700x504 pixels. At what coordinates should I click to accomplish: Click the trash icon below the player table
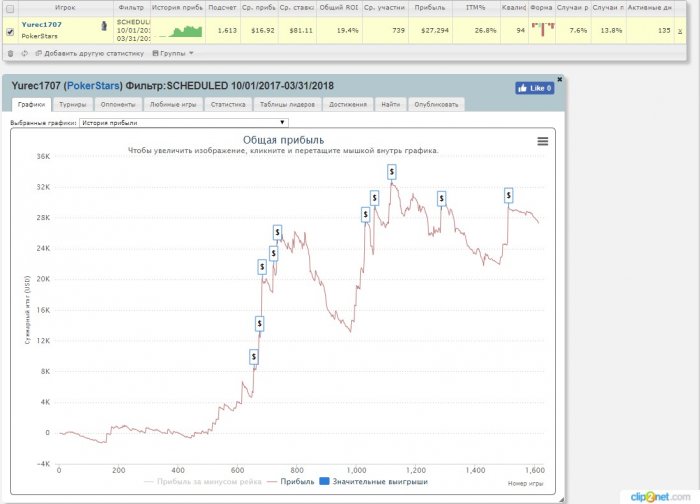[11, 54]
